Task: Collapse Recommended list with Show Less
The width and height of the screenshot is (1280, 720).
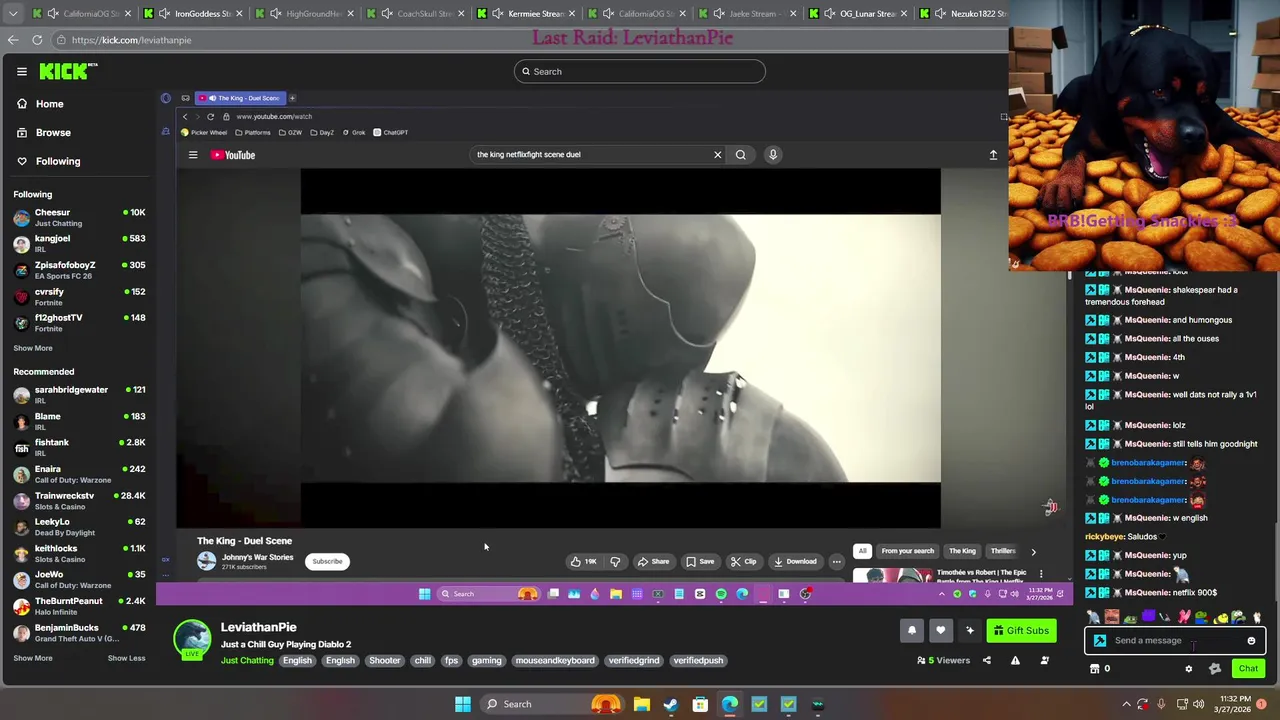Action: coord(126,658)
